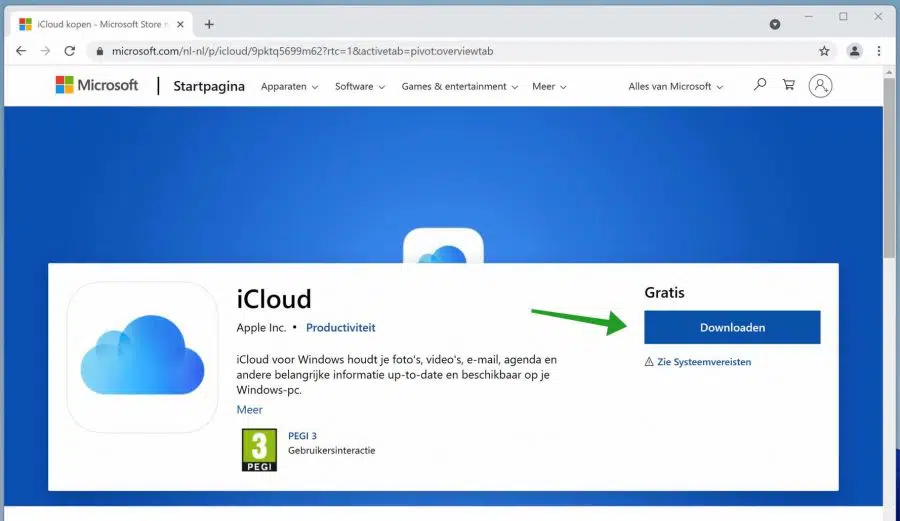Click the browser forward arrow

[45, 51]
